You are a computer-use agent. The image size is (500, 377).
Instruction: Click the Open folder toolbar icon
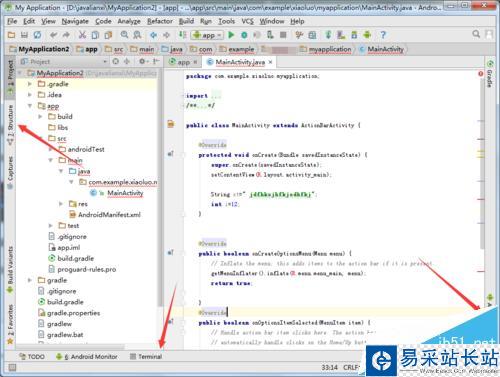point(11,35)
